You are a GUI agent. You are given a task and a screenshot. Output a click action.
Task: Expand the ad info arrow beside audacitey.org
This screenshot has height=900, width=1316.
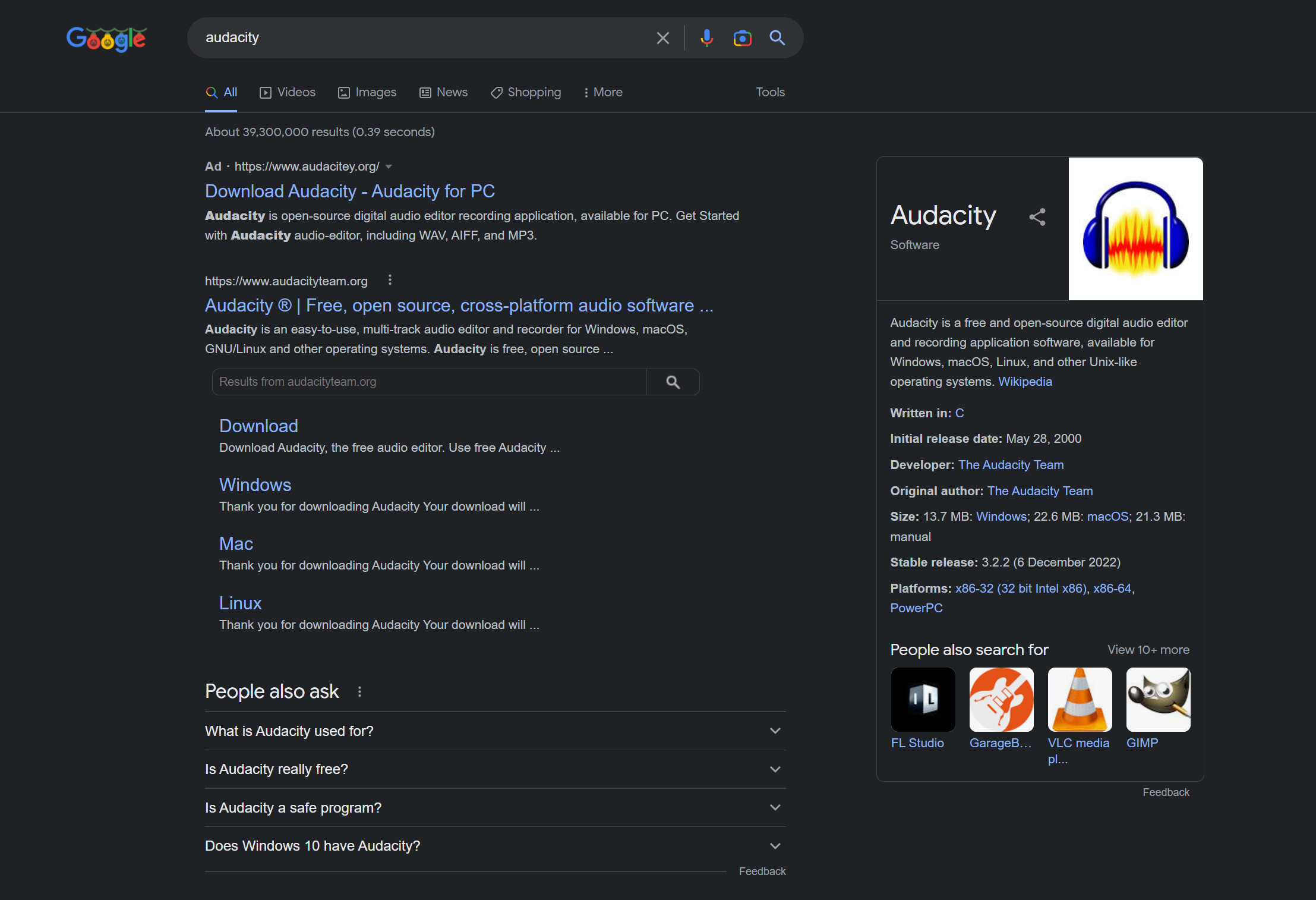389,166
